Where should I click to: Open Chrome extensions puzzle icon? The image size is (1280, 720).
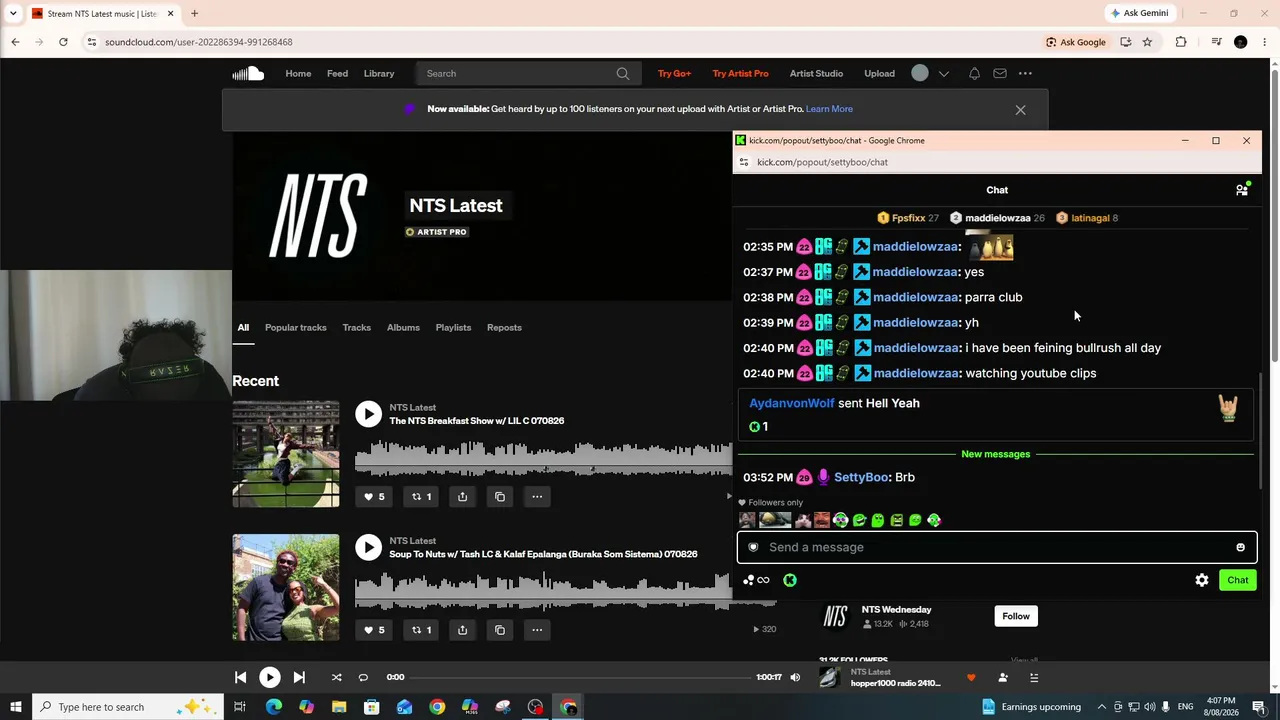1181,42
